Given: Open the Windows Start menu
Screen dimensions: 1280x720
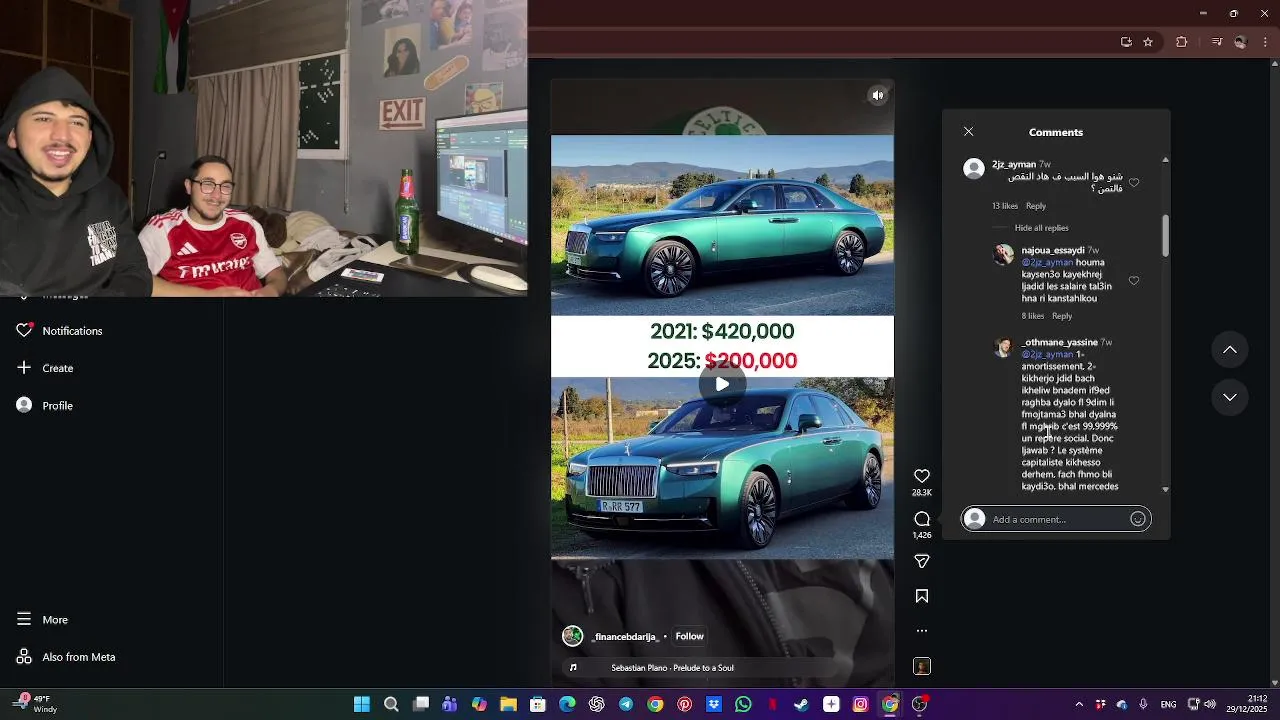Looking at the screenshot, I should pos(362,704).
